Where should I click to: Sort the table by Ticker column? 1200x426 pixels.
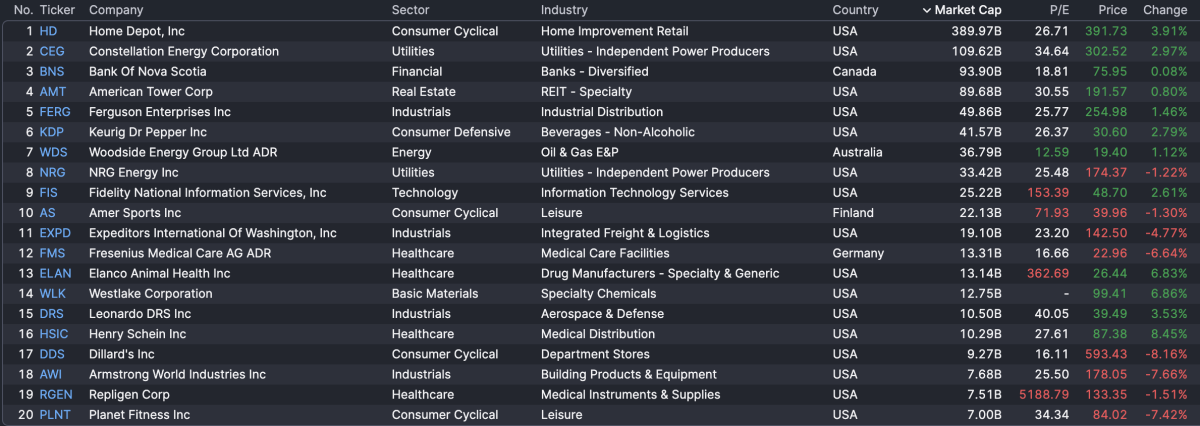tap(55, 10)
